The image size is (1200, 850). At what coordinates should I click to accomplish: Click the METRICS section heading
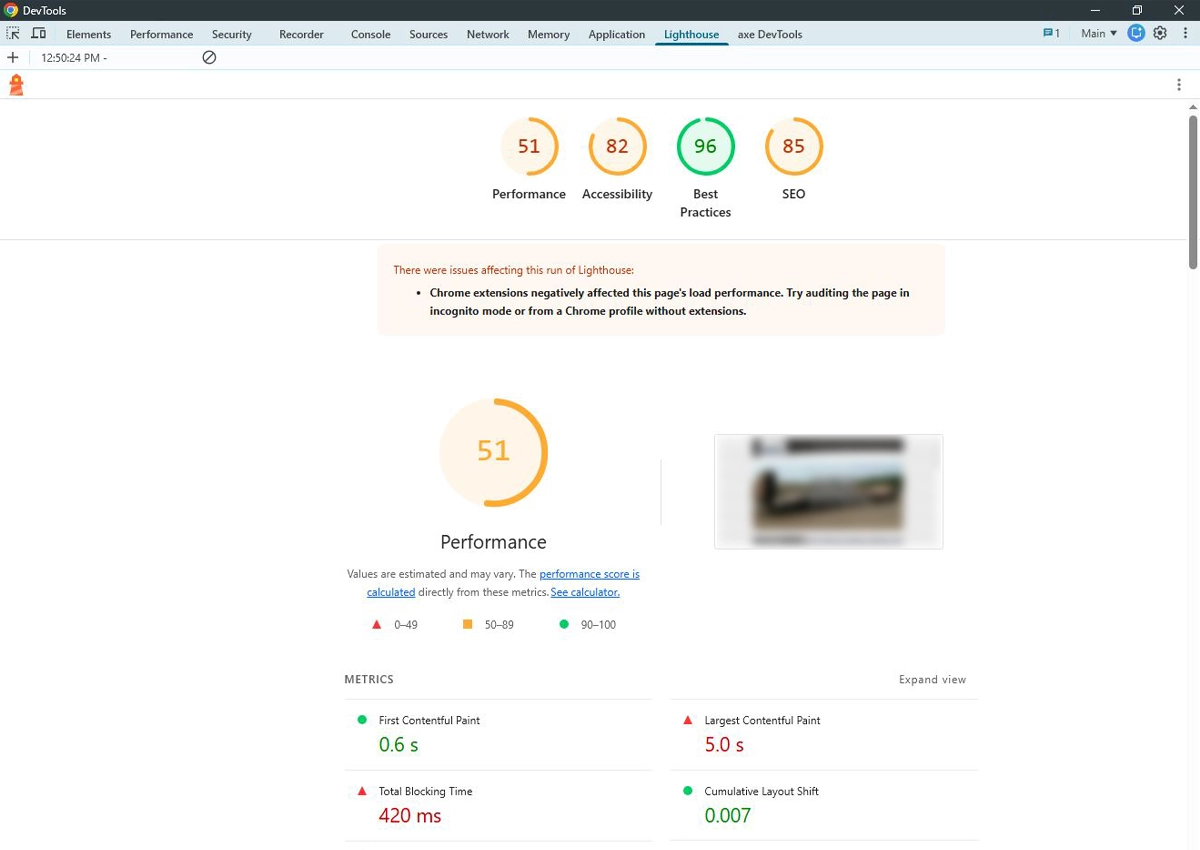[369, 679]
